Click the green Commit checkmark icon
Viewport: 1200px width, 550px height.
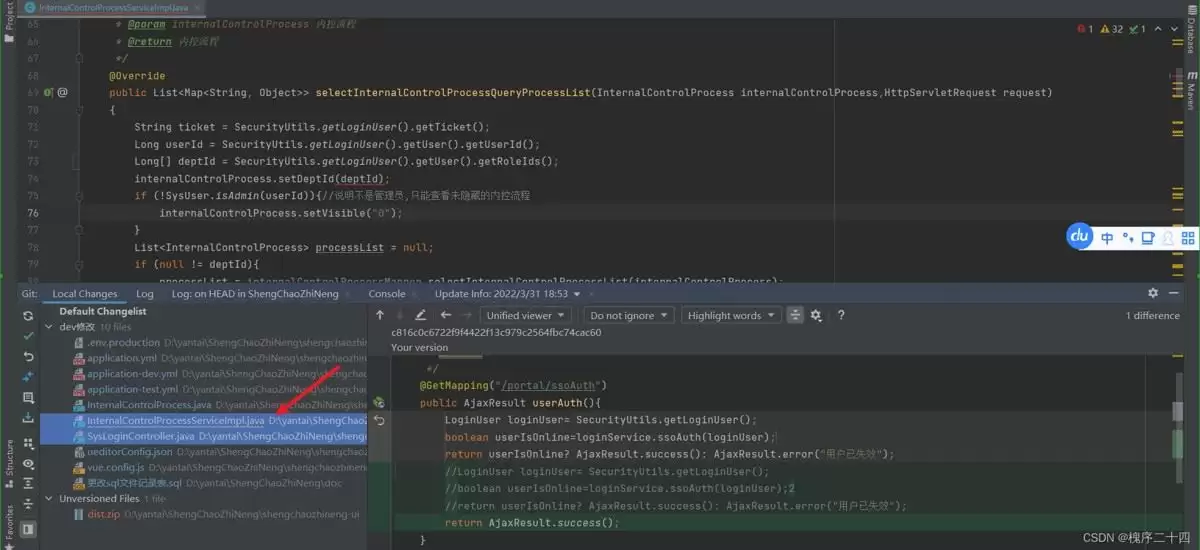coord(28,336)
